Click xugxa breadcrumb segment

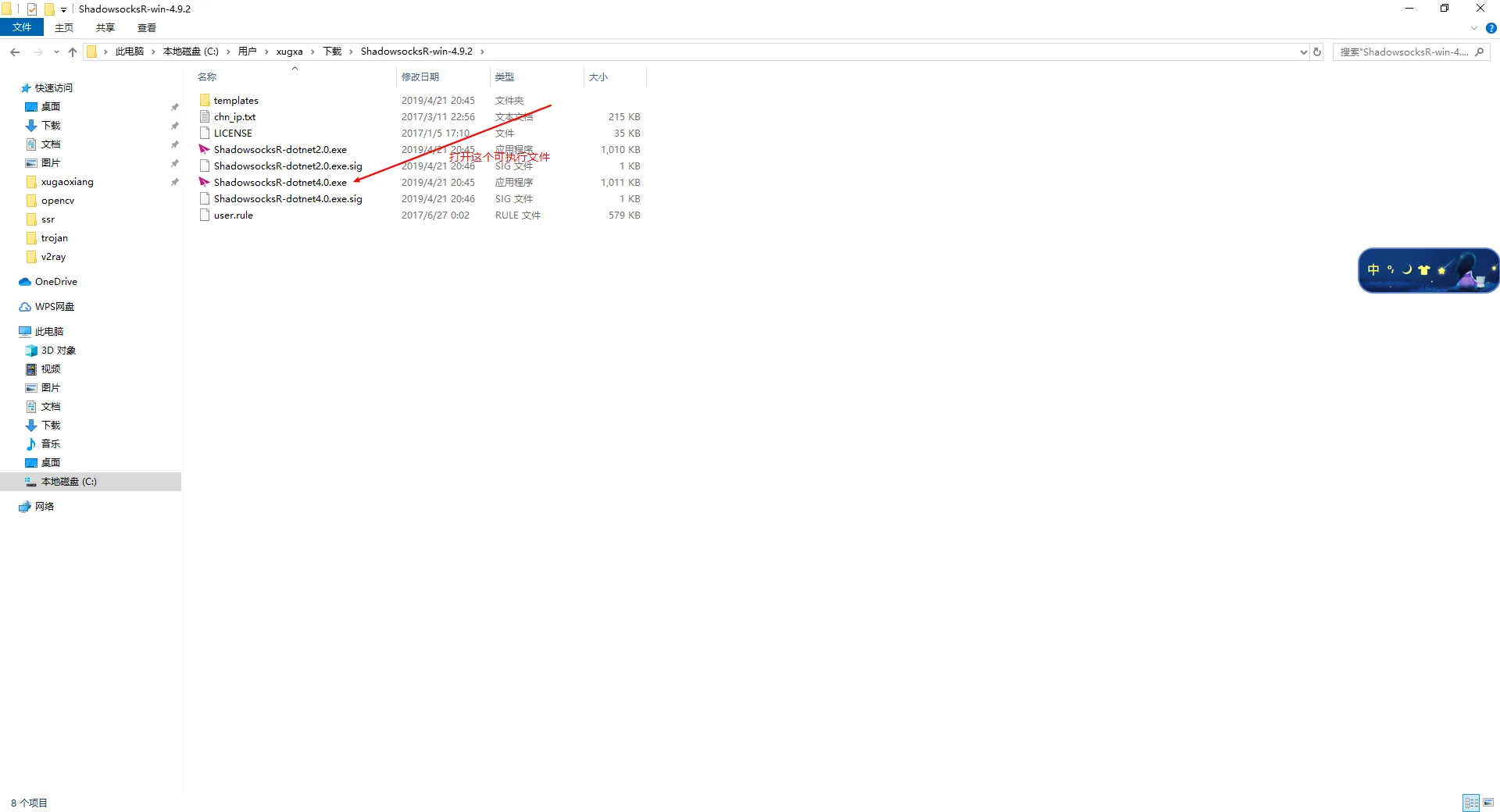click(289, 52)
